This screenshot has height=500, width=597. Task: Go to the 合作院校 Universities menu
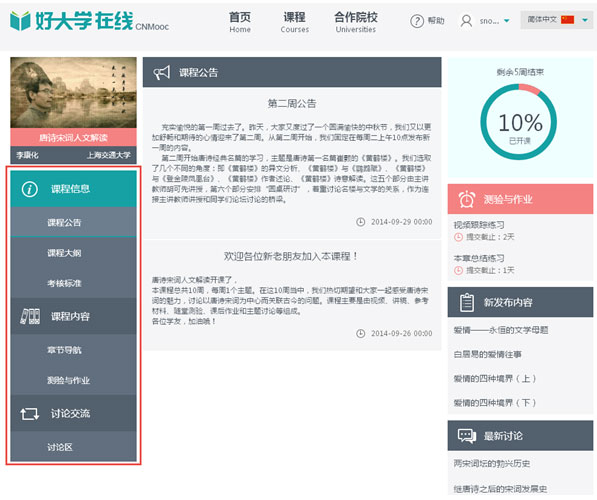(x=356, y=22)
